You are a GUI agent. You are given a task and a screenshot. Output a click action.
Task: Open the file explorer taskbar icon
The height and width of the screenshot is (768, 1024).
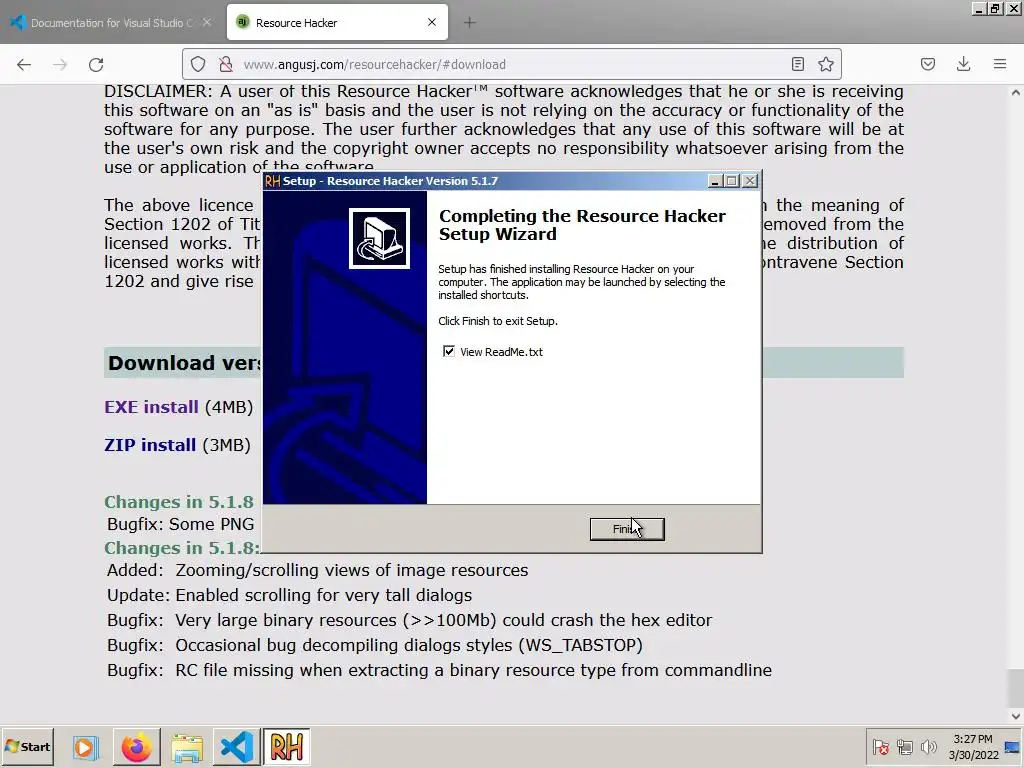pos(187,746)
